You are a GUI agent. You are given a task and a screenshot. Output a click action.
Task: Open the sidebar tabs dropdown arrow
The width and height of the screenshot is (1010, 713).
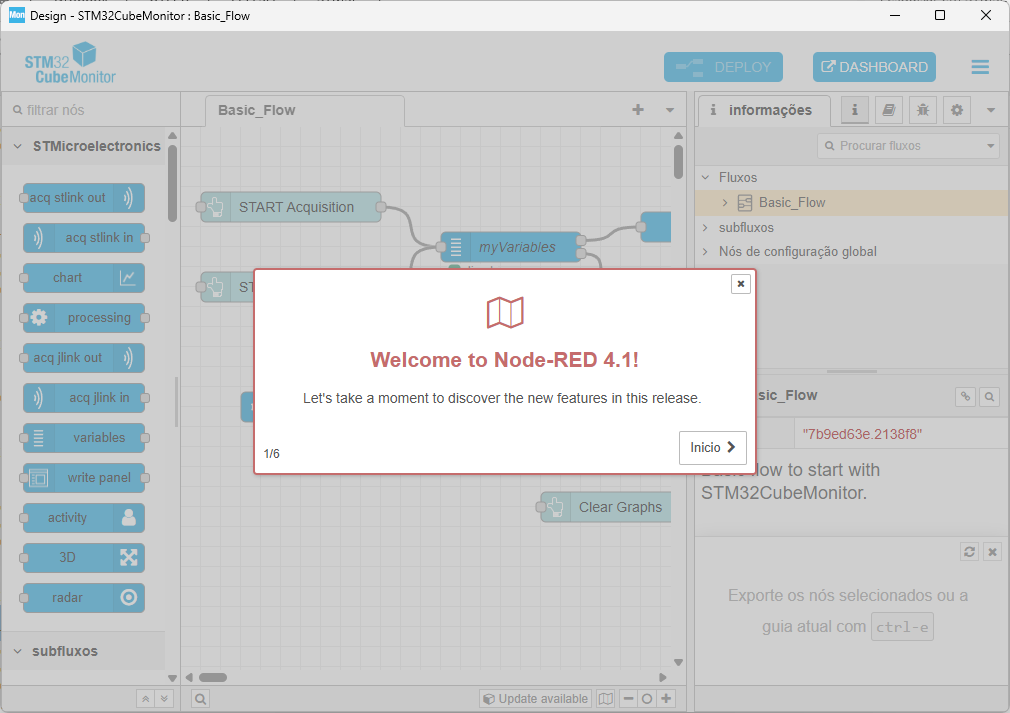coord(991,110)
